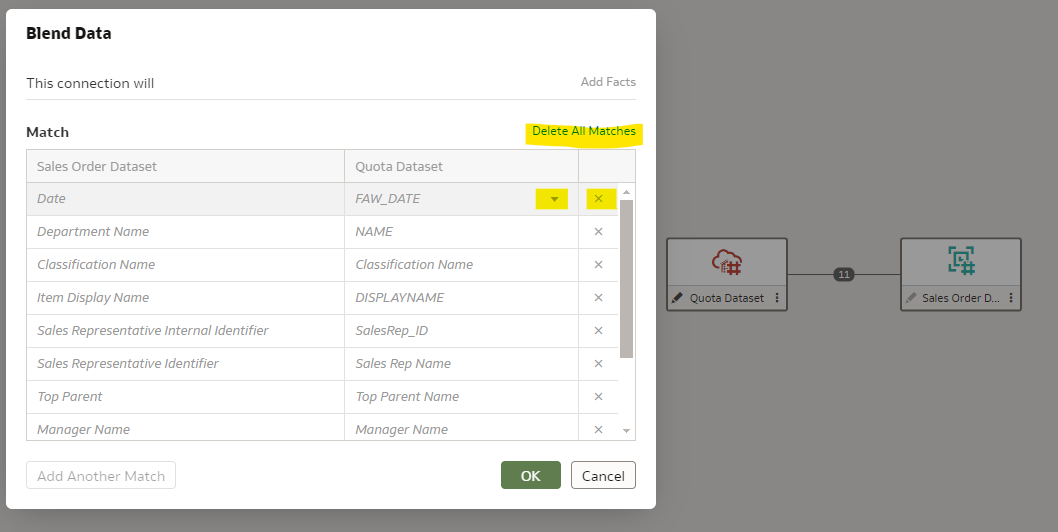Screen dimensions: 1058x532
Task: Edit the Quota Dataset via pencil icon
Action: (x=677, y=298)
